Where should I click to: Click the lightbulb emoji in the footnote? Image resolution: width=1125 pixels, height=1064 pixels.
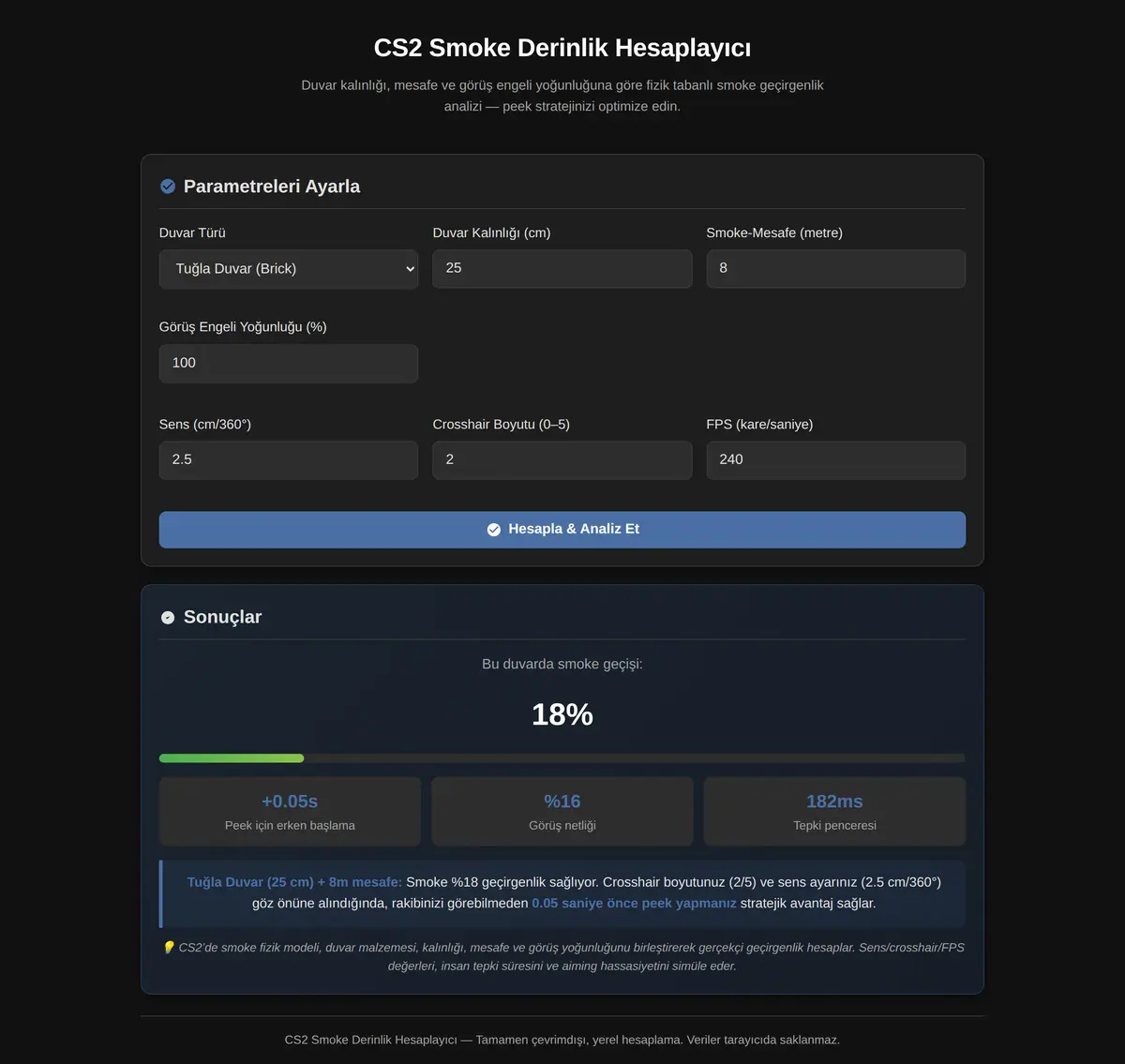tap(169, 948)
